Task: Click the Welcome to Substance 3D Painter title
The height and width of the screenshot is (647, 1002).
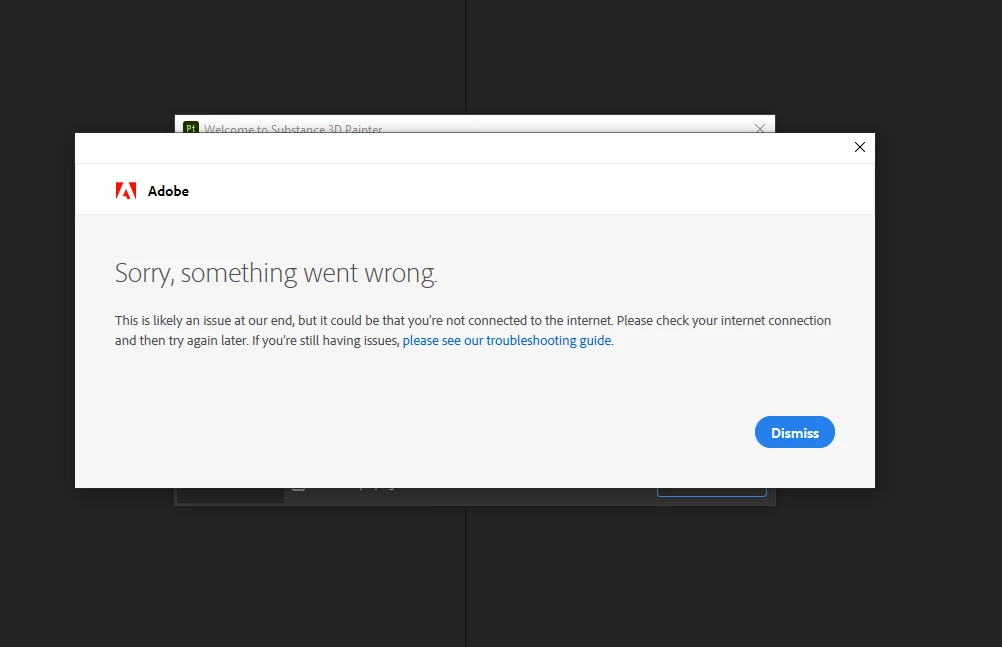Action: point(293,129)
